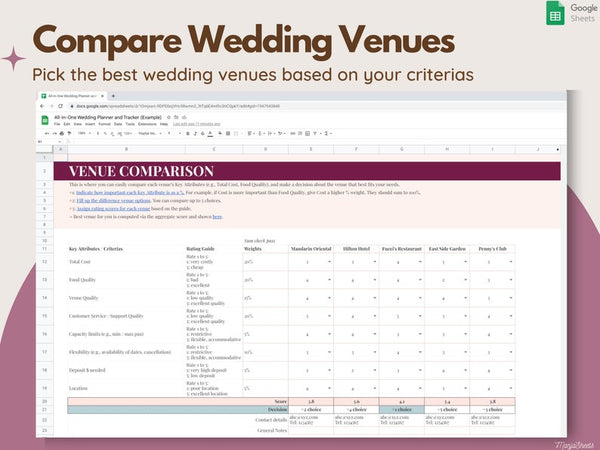Click the print icon in the toolbar
This screenshot has width=600, height=450.
(59, 132)
